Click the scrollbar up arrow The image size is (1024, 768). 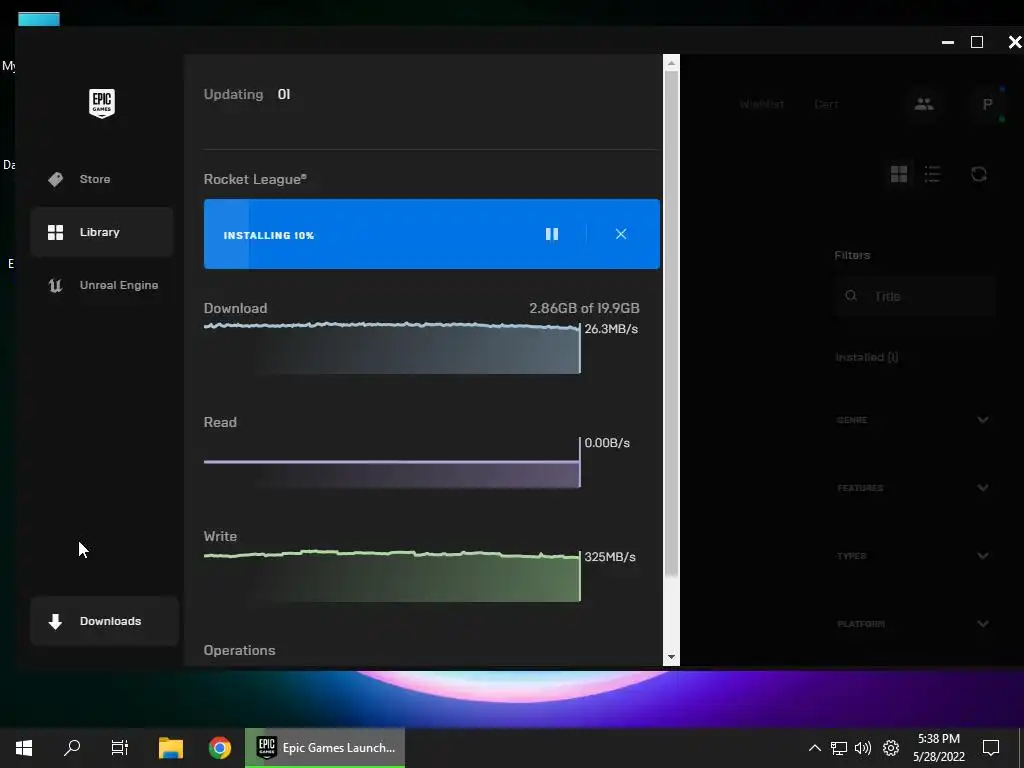tap(671, 63)
